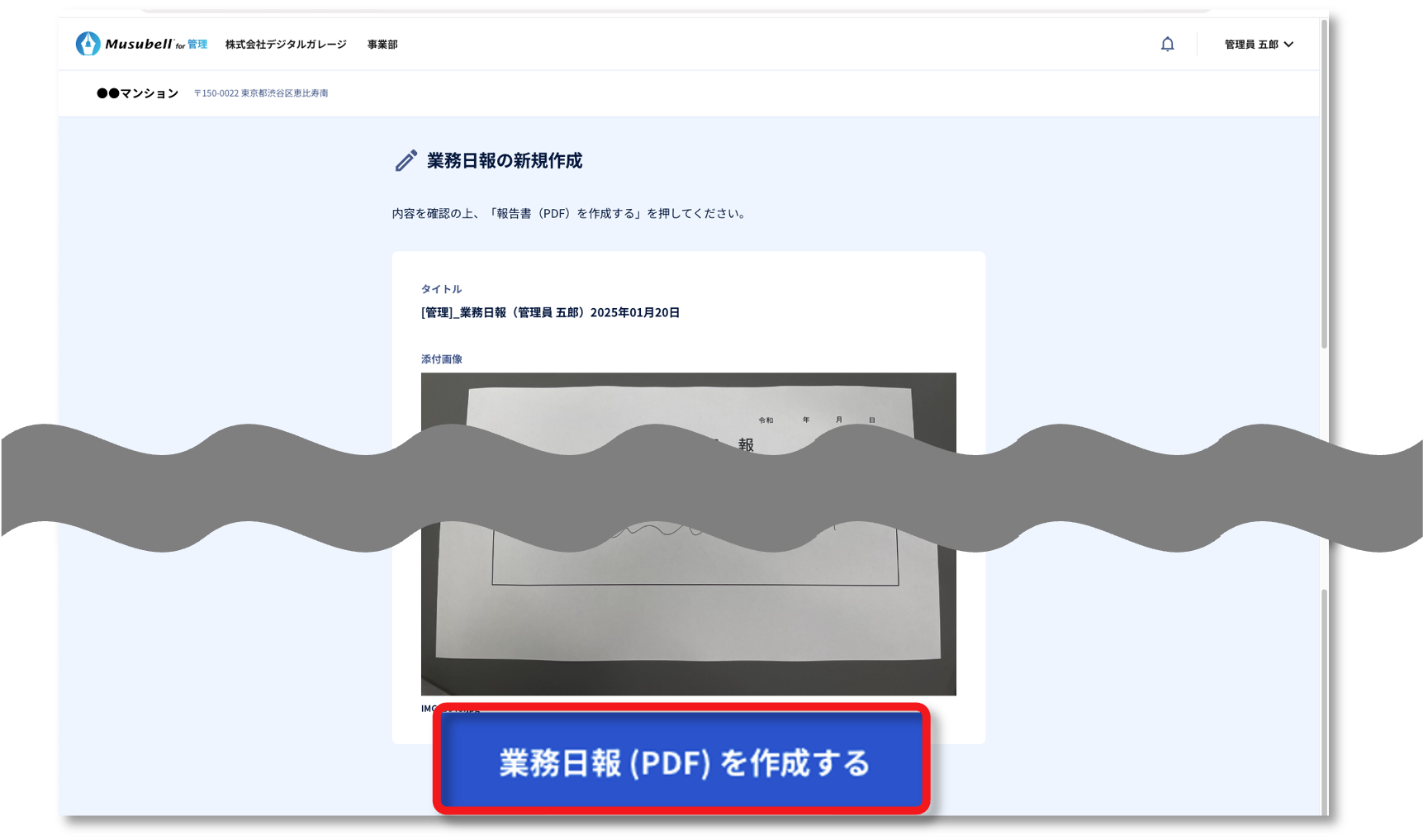
Task: Select 事業部 in the header
Action: pyautogui.click(x=382, y=45)
